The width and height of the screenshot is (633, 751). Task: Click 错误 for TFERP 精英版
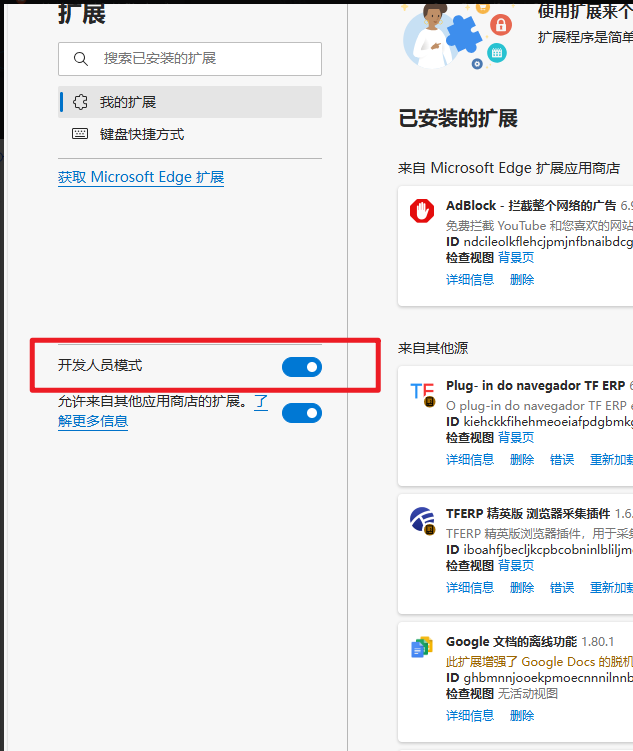pos(562,588)
